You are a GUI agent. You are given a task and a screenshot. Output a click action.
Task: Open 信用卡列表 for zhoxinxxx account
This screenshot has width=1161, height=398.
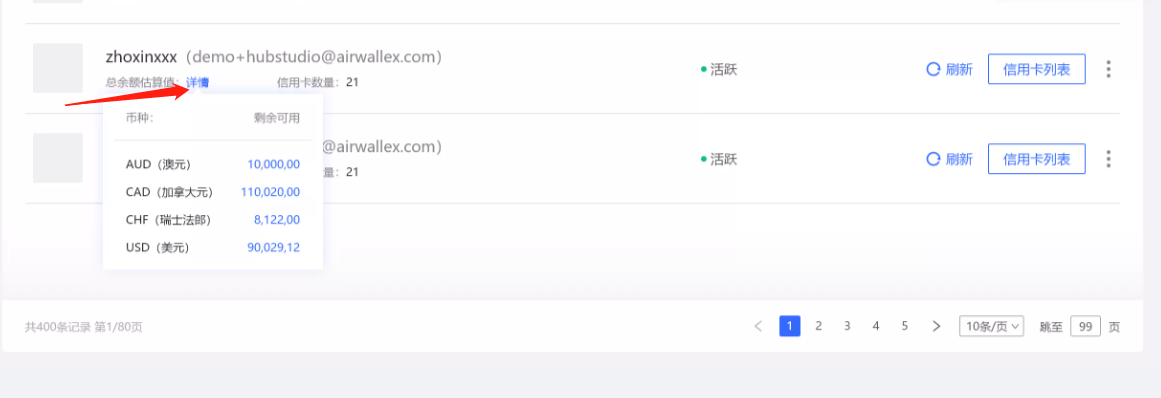1037,70
